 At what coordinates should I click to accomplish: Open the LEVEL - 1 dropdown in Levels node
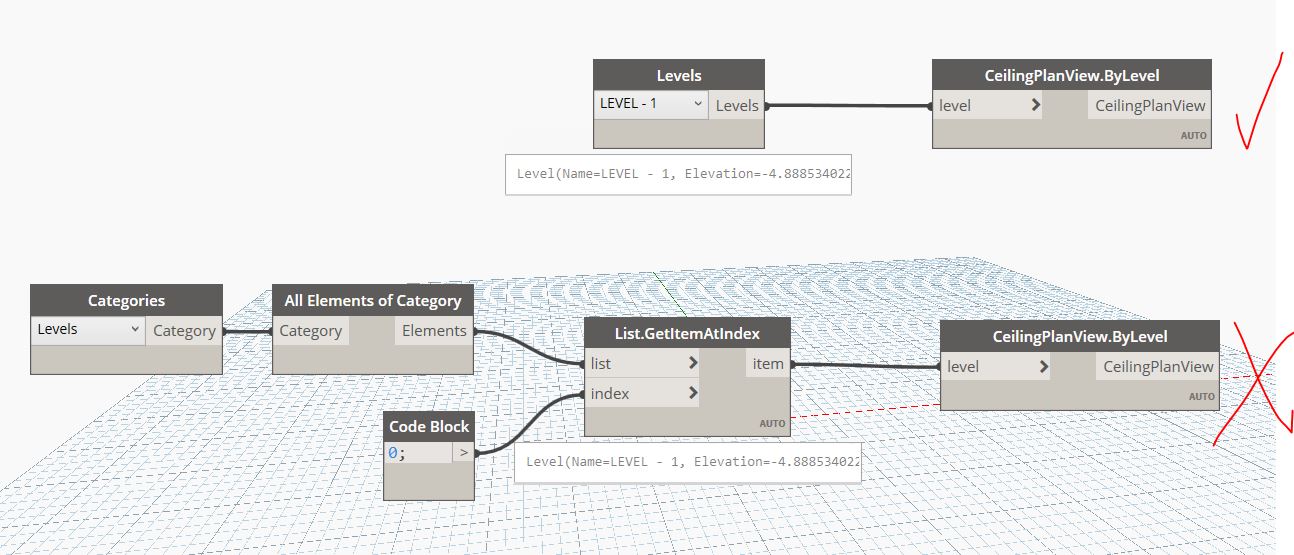pyautogui.click(x=651, y=104)
